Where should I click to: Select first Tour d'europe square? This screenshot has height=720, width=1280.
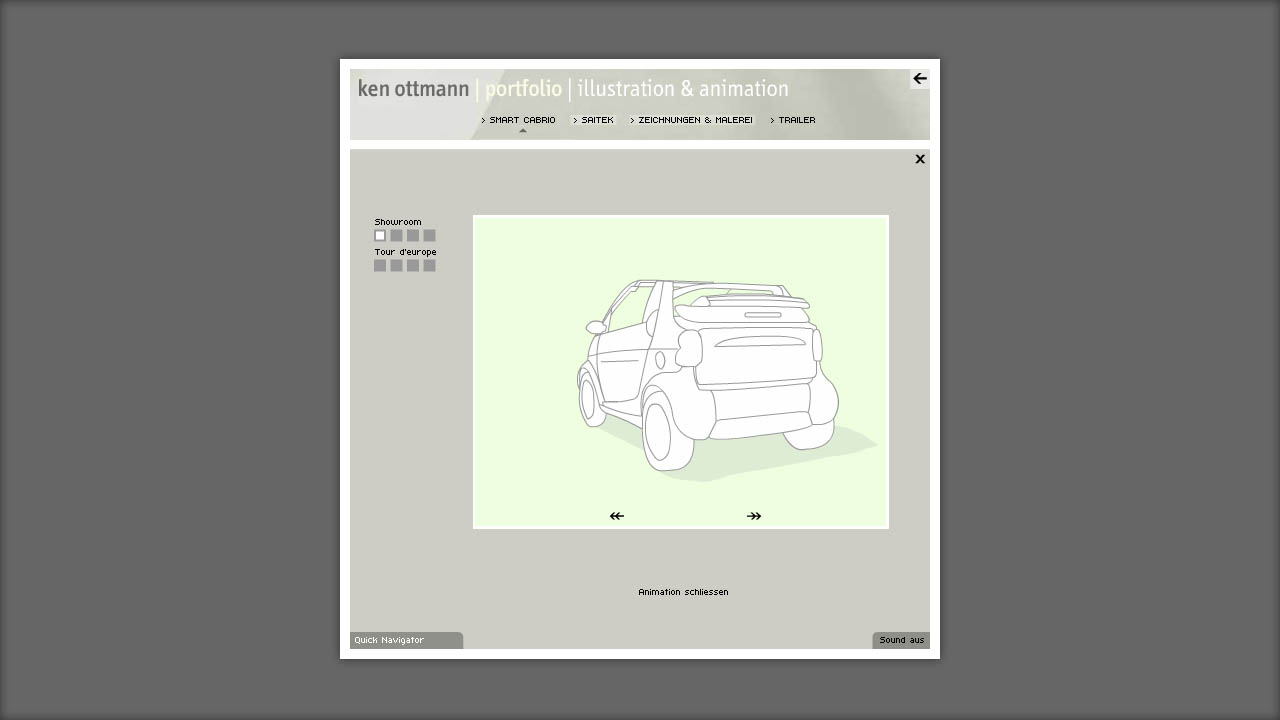click(380, 266)
